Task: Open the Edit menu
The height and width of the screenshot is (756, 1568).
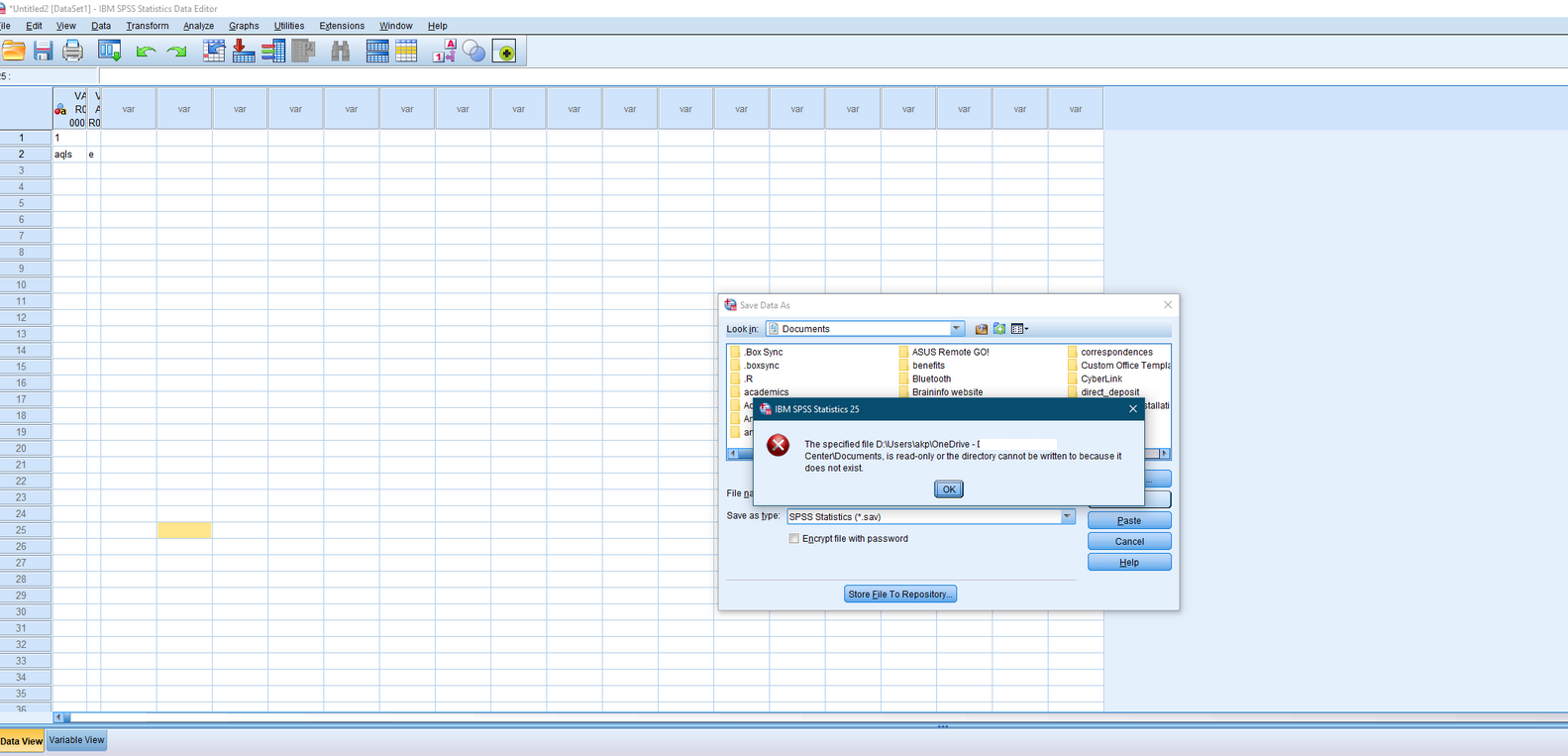Action: [x=34, y=26]
